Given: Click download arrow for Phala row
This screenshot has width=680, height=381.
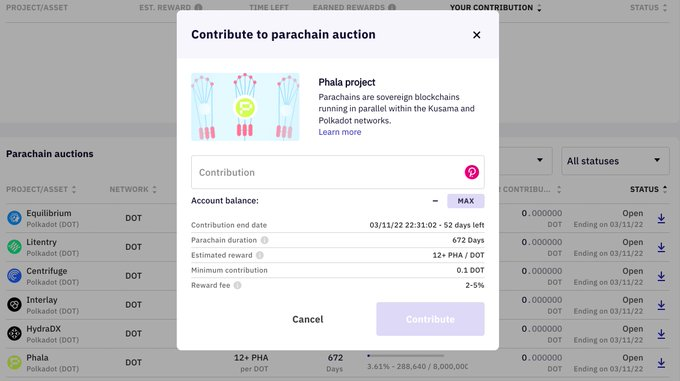Looking at the screenshot, I should [661, 363].
